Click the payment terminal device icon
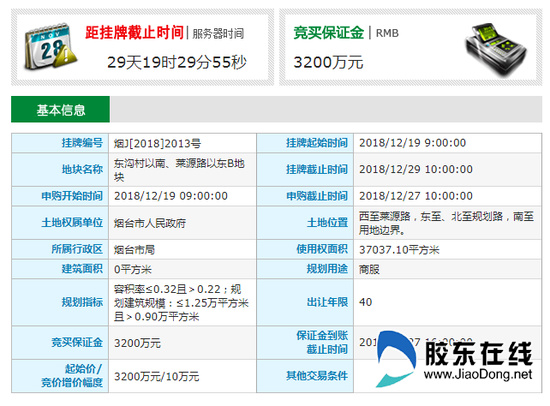Screen dimensions: 550x406 click(496, 49)
